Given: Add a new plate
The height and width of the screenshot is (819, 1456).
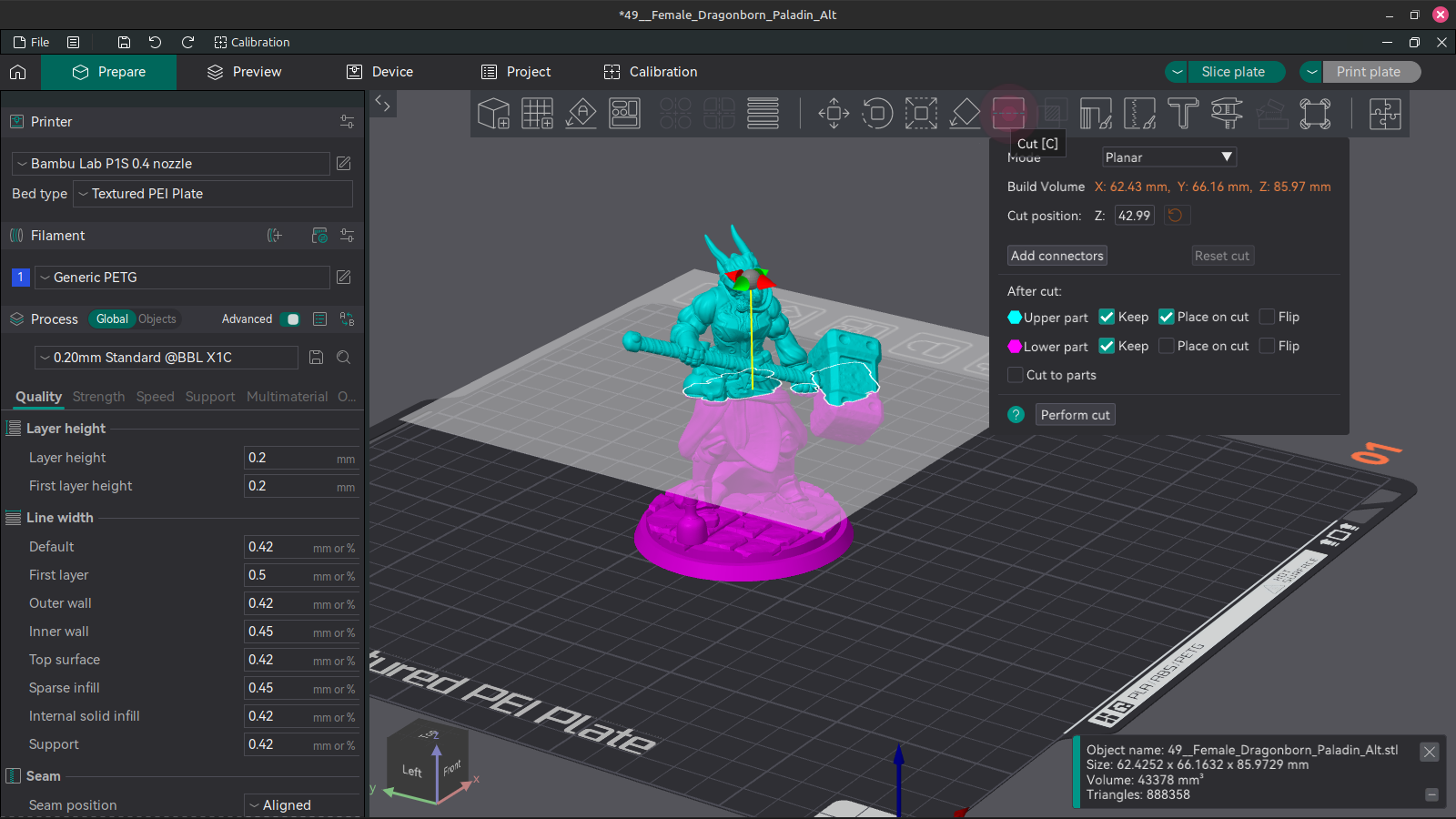Looking at the screenshot, I should coord(537,113).
